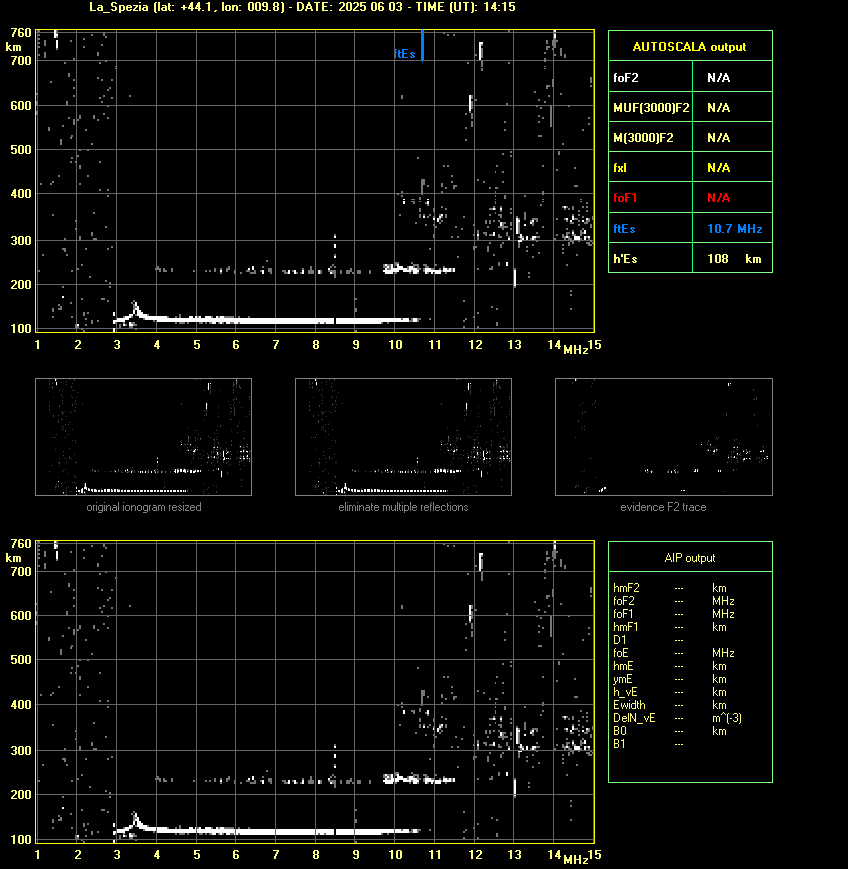The height and width of the screenshot is (869, 848).
Task: Open the 'original ionogram resized' thumbnail
Action: (x=144, y=437)
